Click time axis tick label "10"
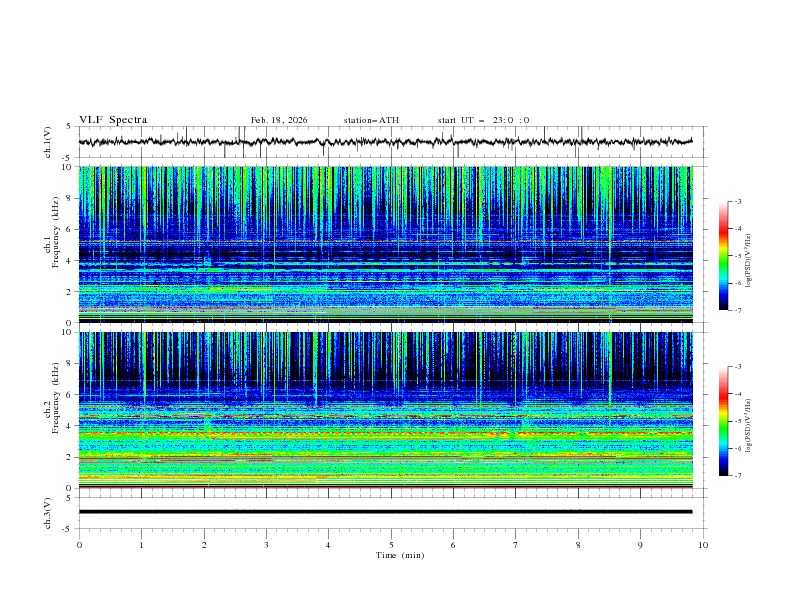This screenshot has width=792, height=612. (x=703, y=545)
